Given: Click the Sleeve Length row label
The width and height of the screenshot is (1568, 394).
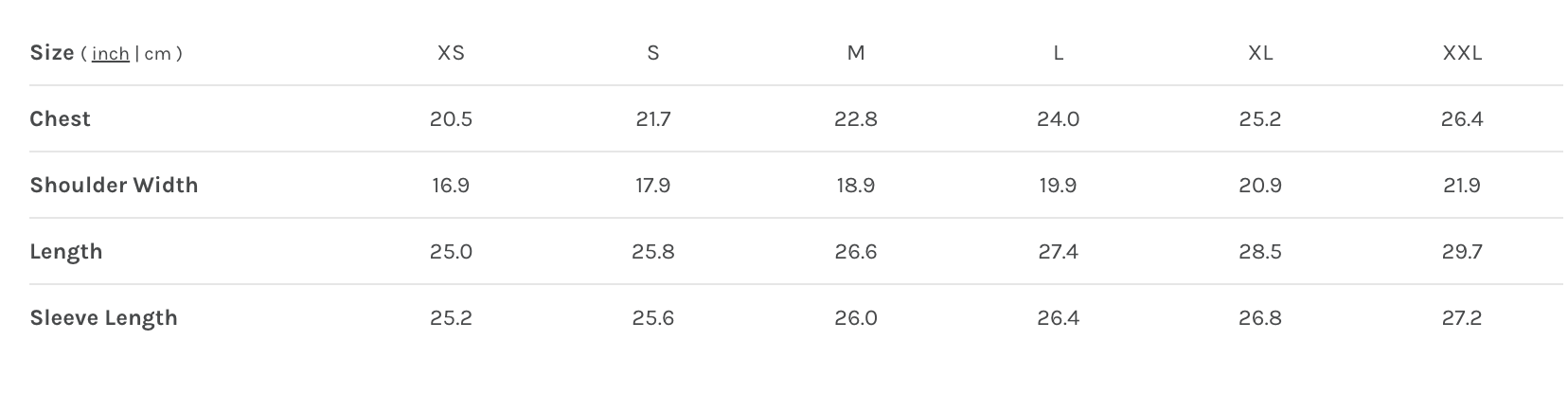Looking at the screenshot, I should click(x=103, y=318).
